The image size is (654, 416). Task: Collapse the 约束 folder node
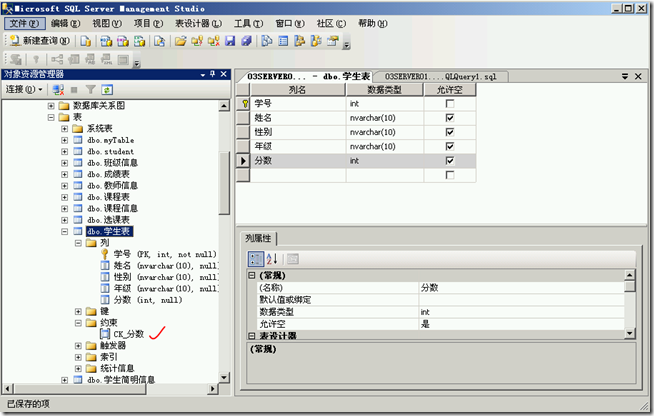click(78, 323)
